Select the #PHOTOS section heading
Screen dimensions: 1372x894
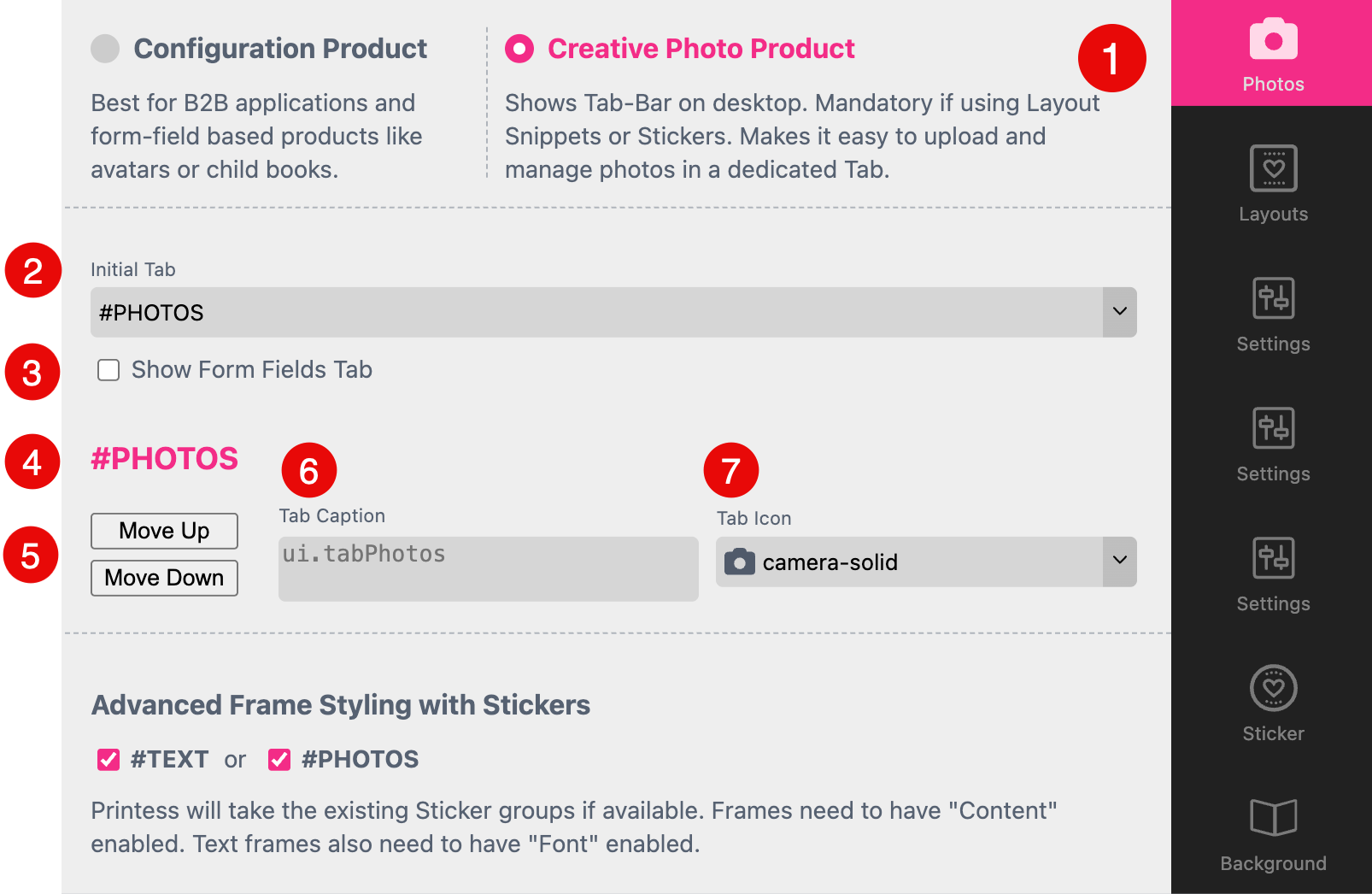click(x=164, y=459)
